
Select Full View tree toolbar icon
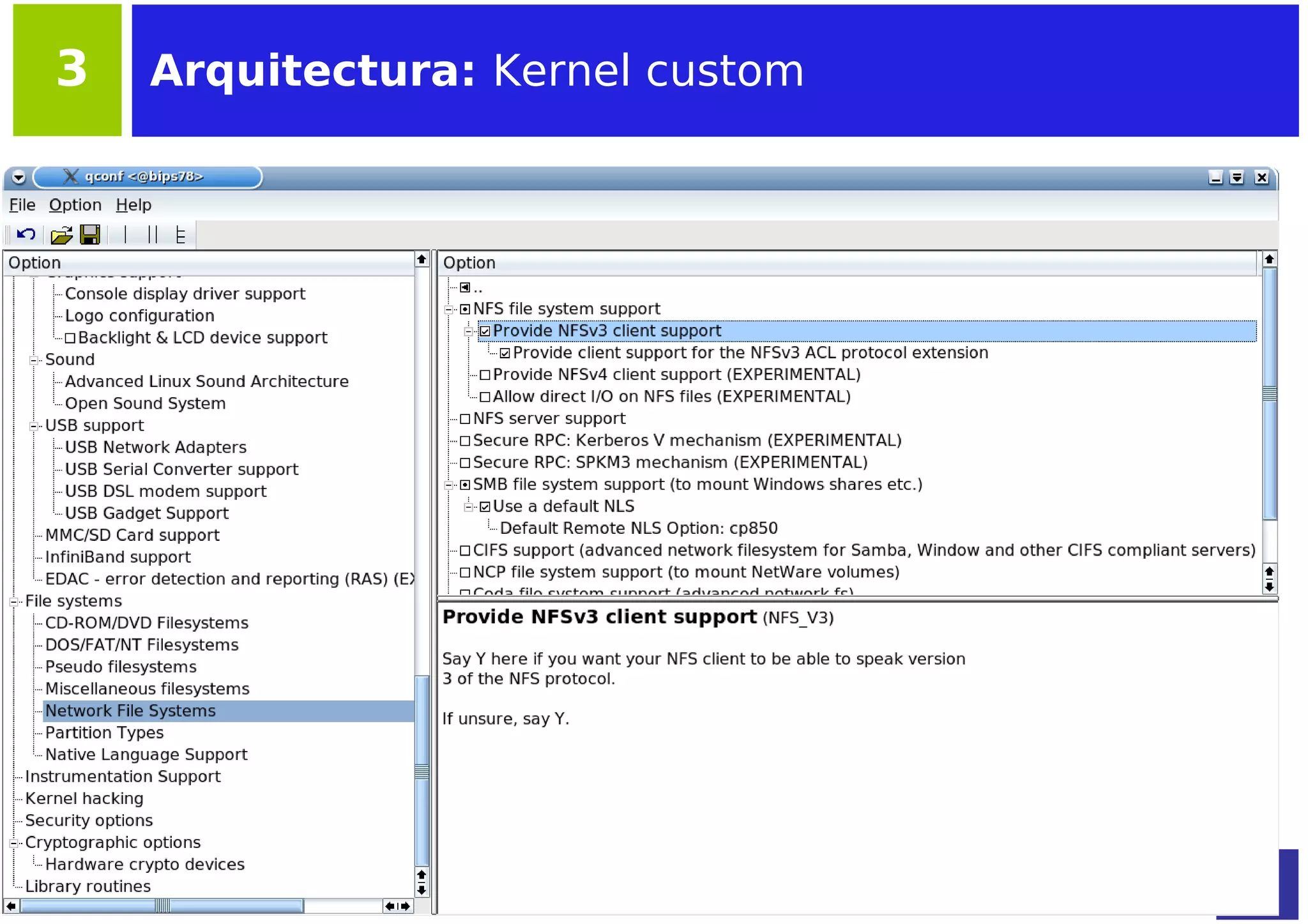point(181,235)
